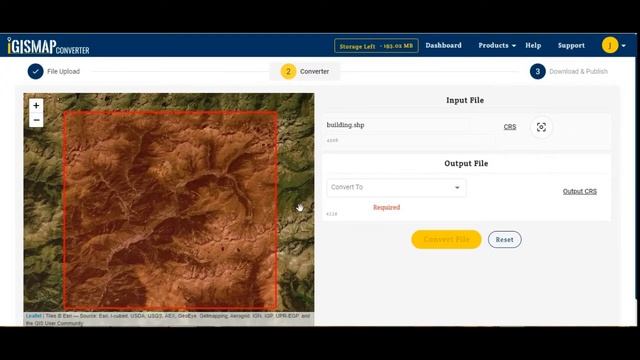Click the File Upload checkmark step
The width and height of the screenshot is (640, 360).
36,71
